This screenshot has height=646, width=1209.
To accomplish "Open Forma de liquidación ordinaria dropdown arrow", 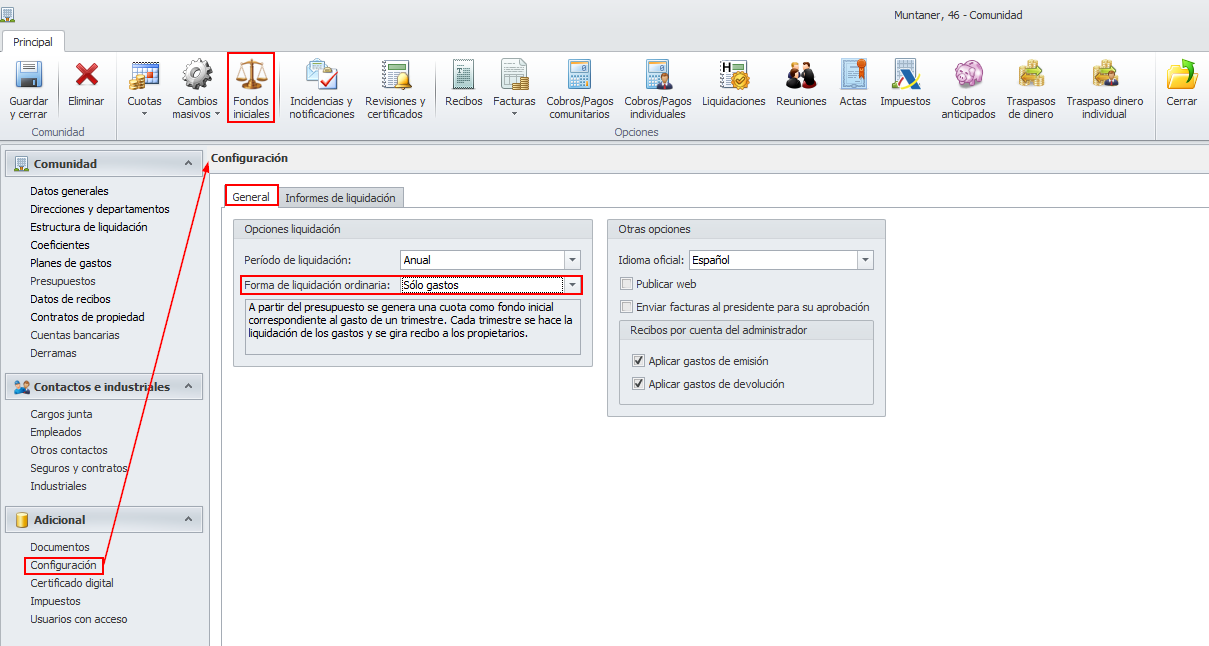I will [x=572, y=285].
